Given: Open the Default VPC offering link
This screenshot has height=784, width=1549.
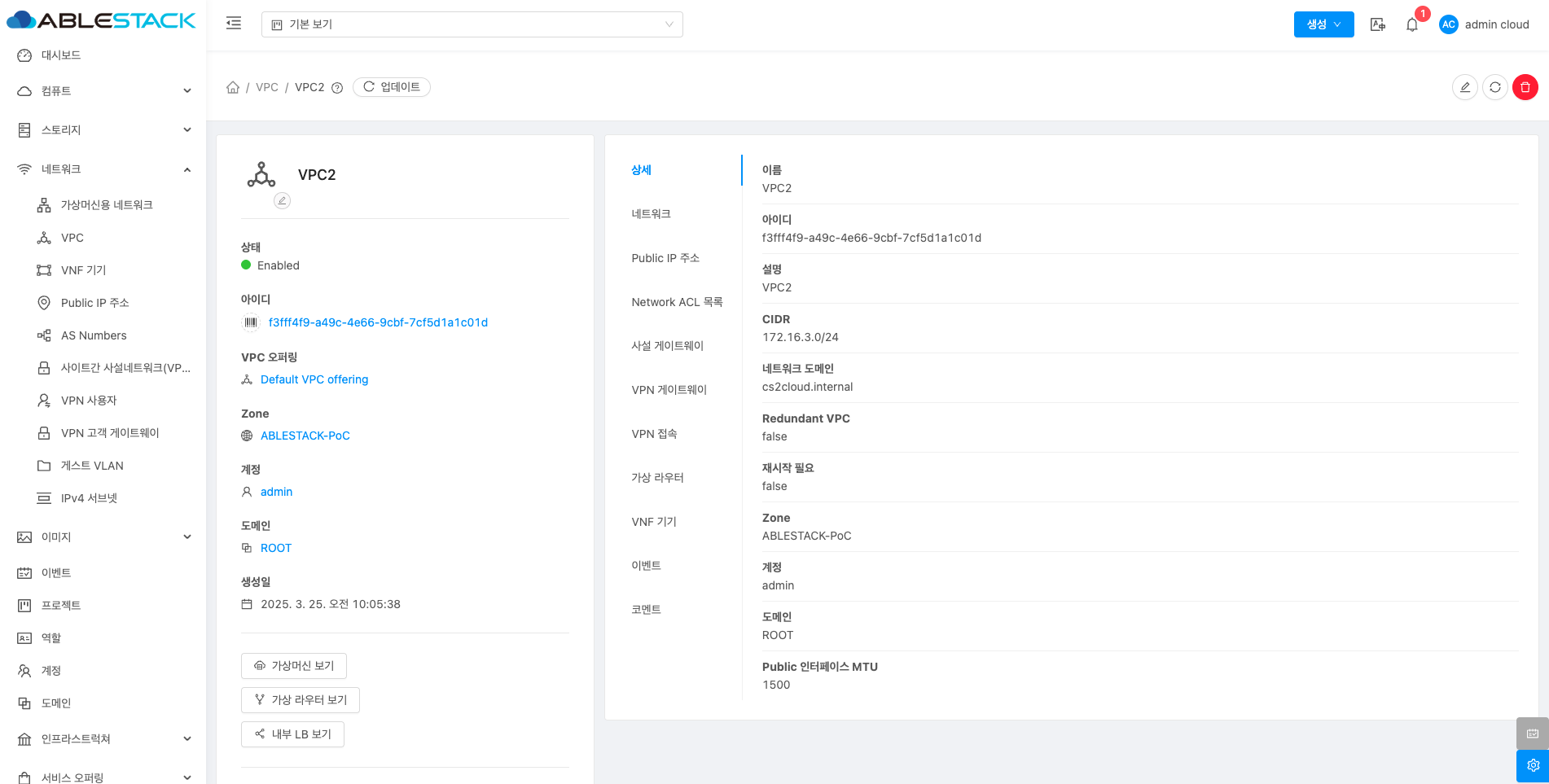Looking at the screenshot, I should pos(314,379).
